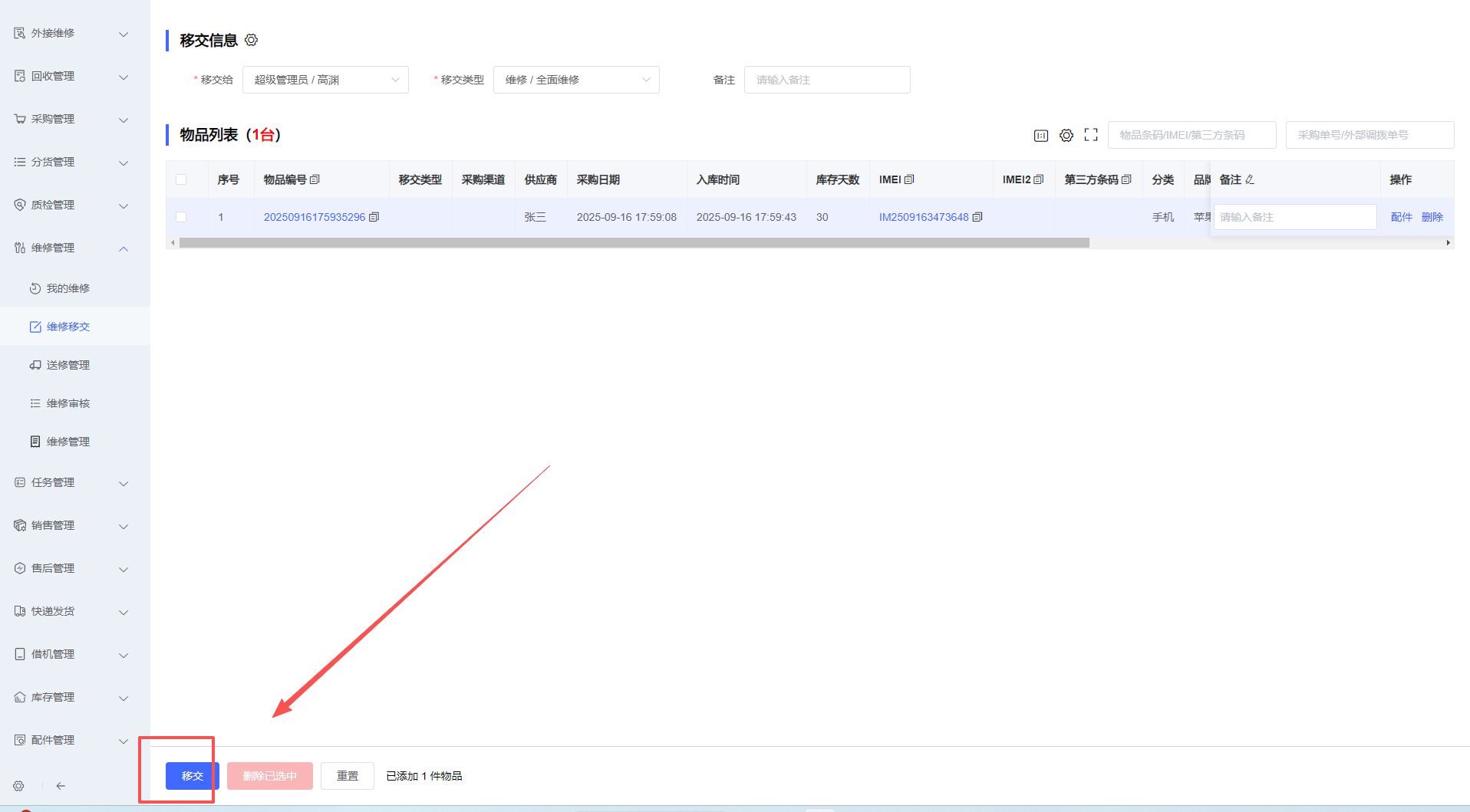
Task: Go to 维修审核 menu item
Action: click(68, 403)
